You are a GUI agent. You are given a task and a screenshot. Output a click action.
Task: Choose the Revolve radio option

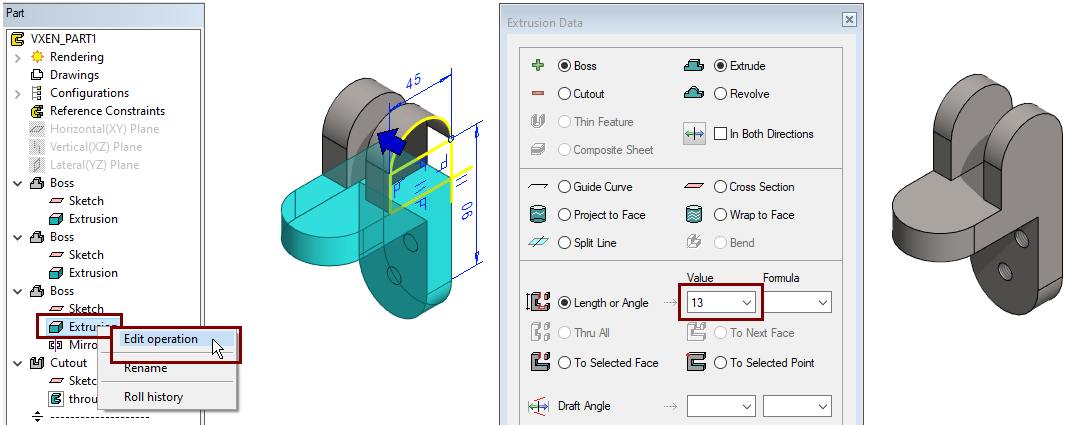point(721,94)
